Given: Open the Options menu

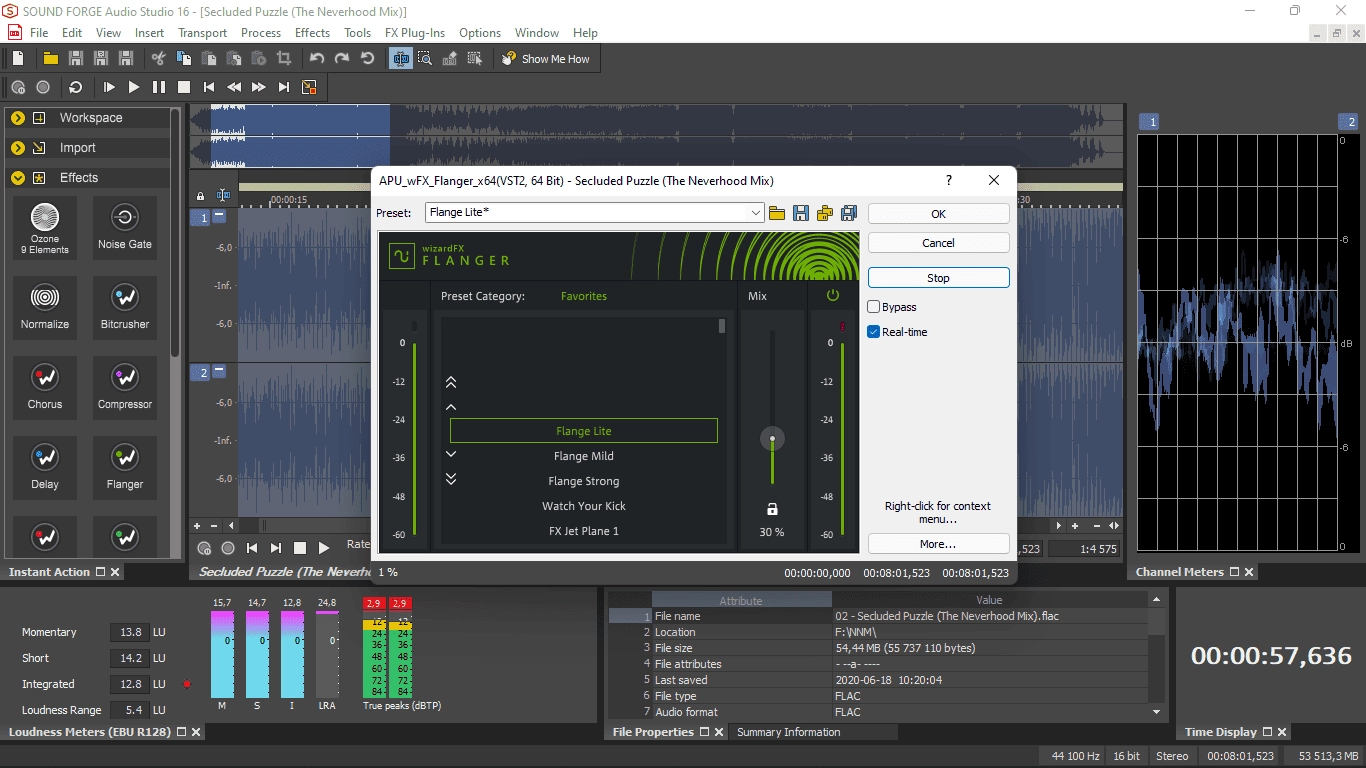Looking at the screenshot, I should click(480, 33).
